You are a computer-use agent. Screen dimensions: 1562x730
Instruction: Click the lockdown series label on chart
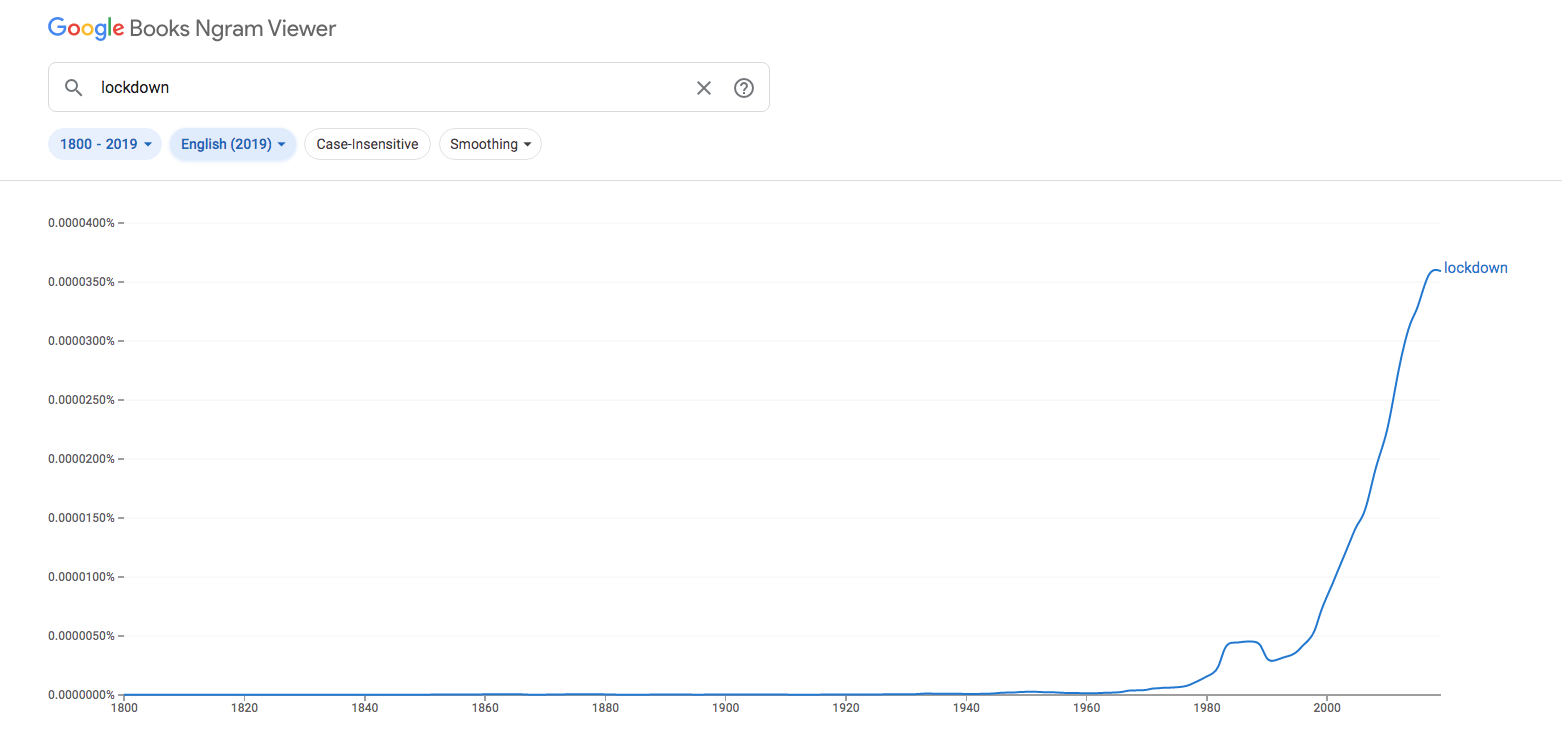pos(1475,268)
